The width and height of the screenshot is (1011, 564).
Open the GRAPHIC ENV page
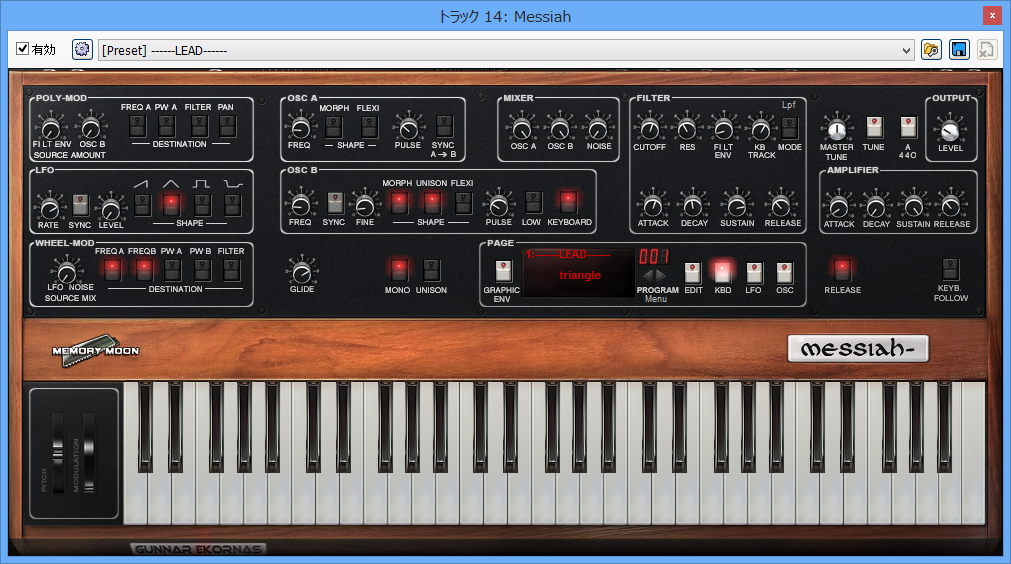point(503,271)
